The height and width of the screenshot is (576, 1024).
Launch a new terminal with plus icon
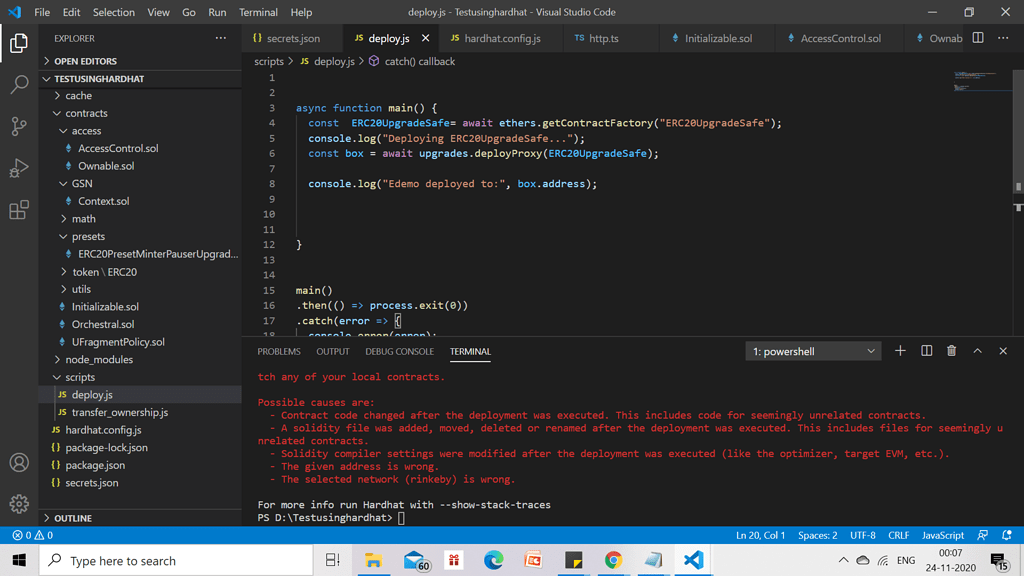(x=899, y=351)
